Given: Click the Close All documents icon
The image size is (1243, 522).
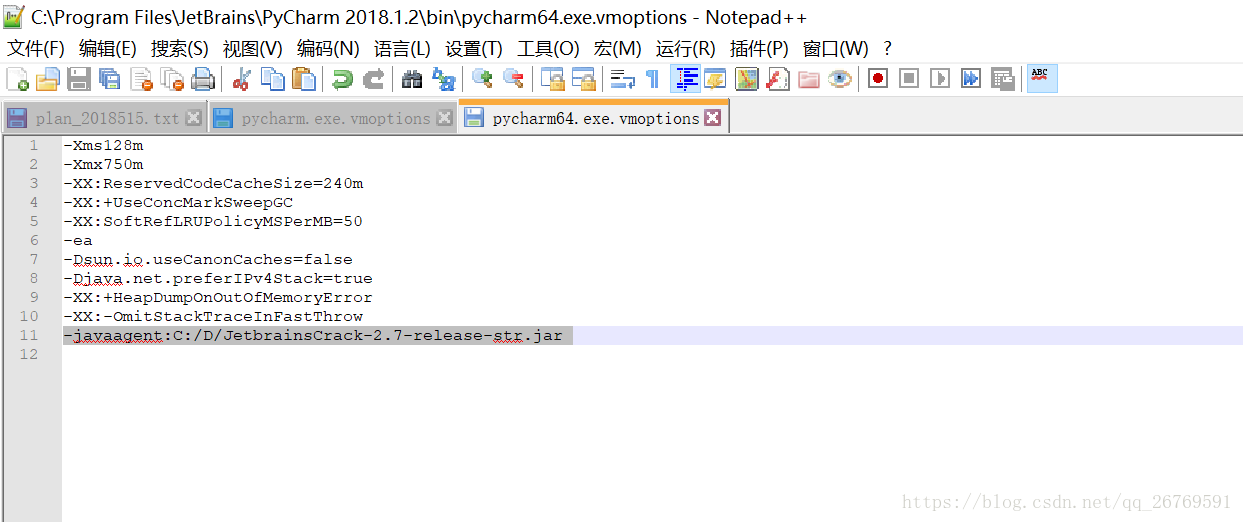Looking at the screenshot, I should (172, 79).
